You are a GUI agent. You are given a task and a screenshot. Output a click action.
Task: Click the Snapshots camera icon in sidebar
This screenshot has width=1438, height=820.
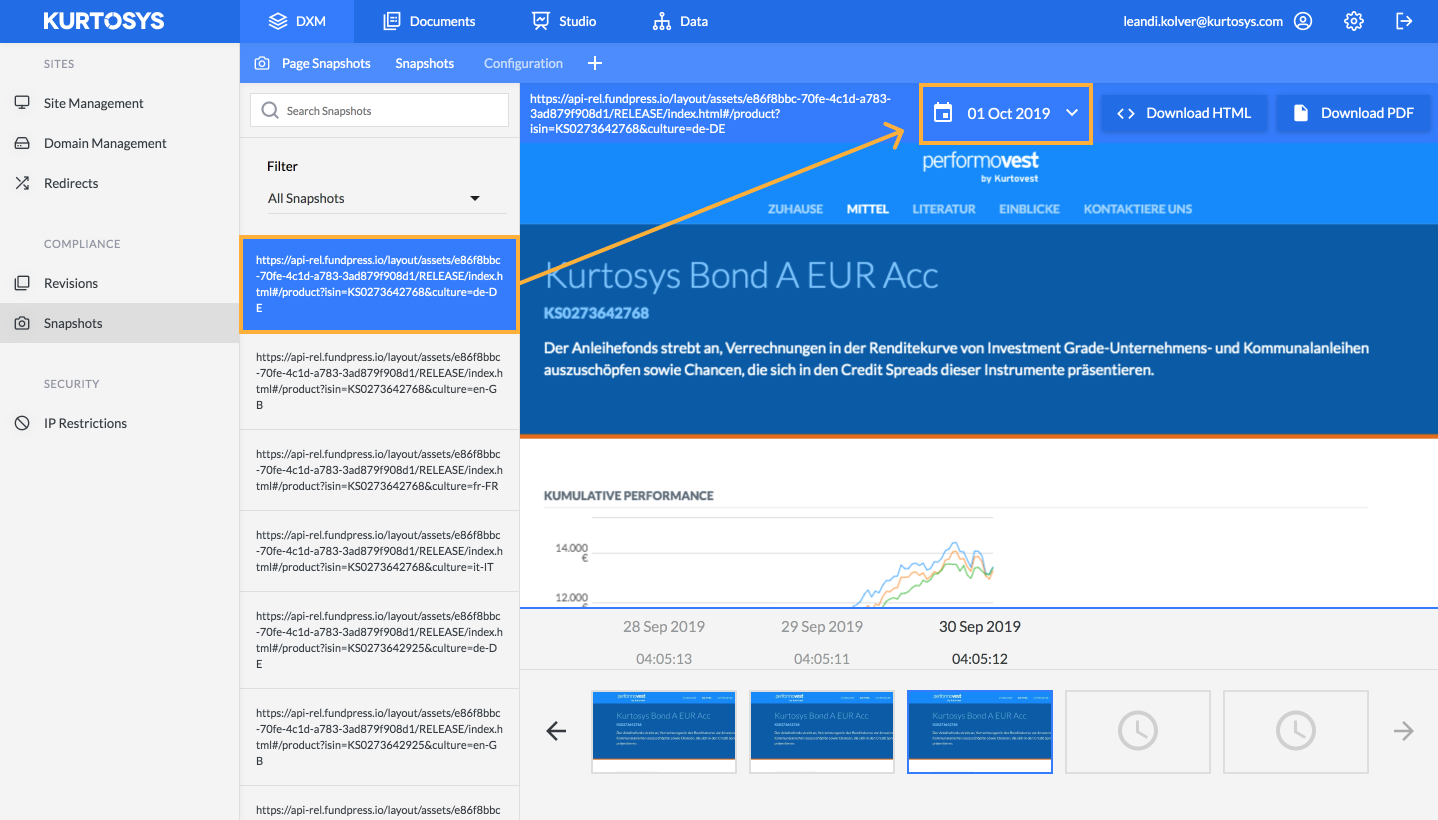click(x=22, y=323)
